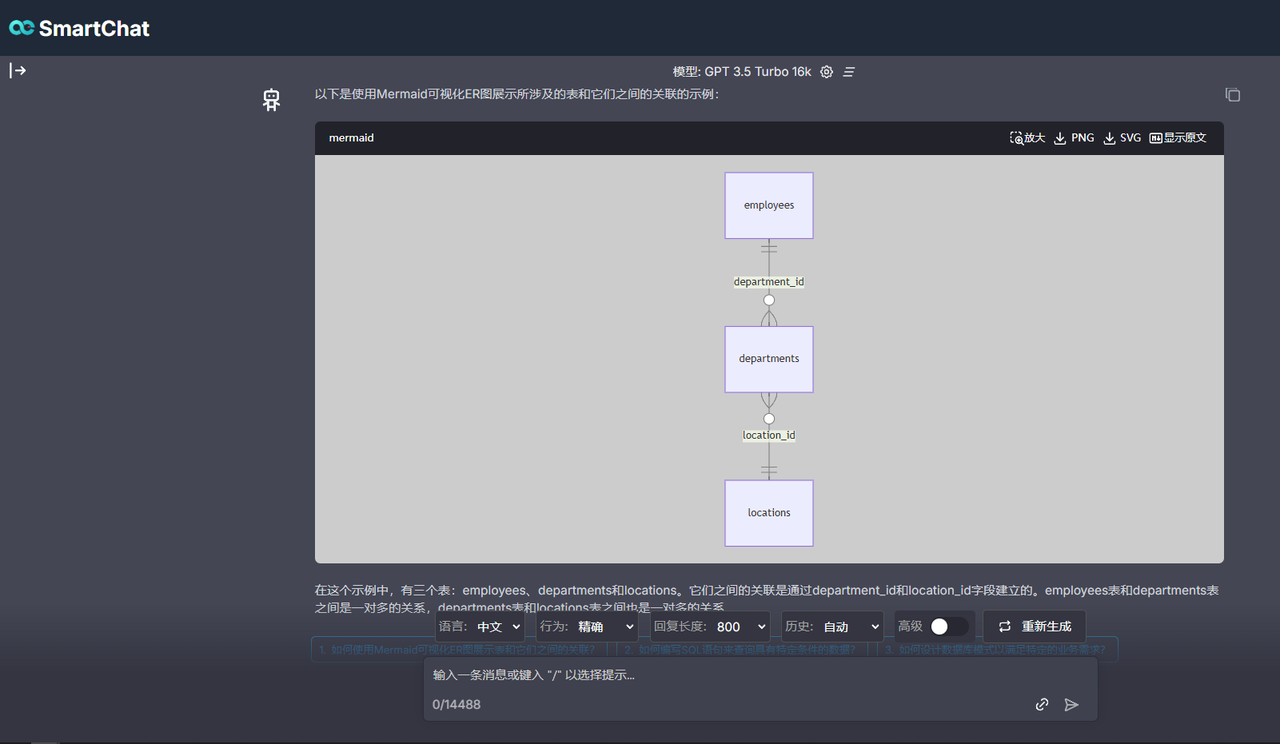This screenshot has width=1280, height=744.
Task: Click the 模型: GPT 3.5 Turbo 16k label
Action: 742,72
